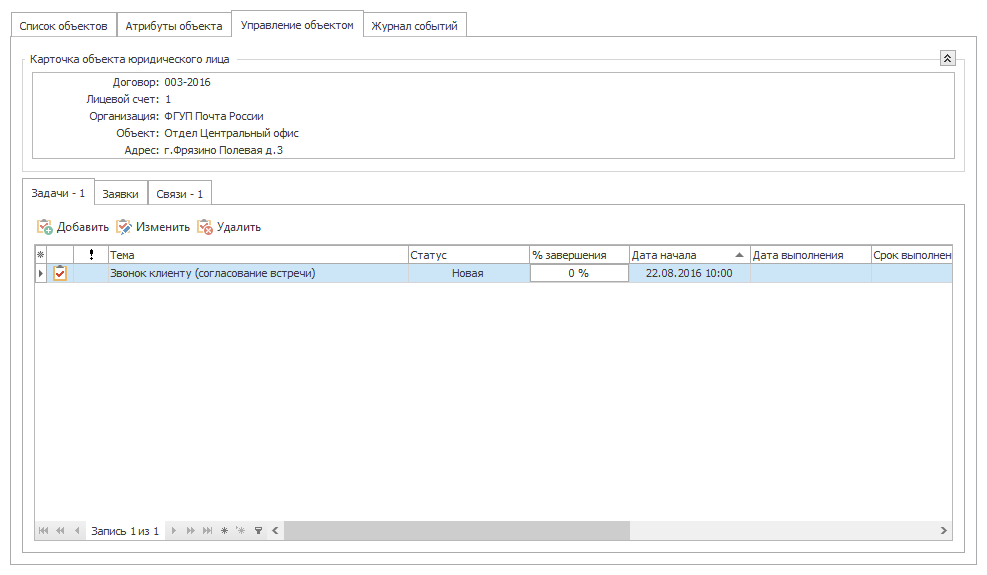
Task: Switch to the Связи - 1 subtab
Action: 179,194
